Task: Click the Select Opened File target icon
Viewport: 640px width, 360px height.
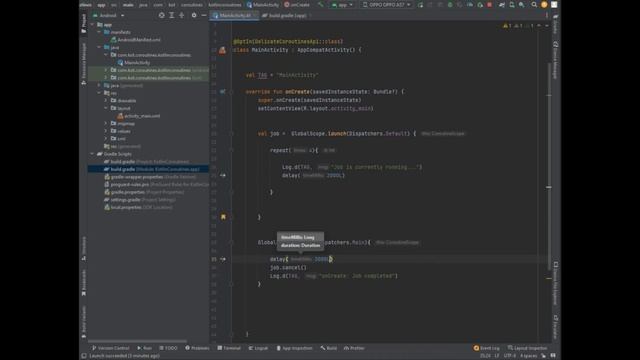Action: coord(162,16)
